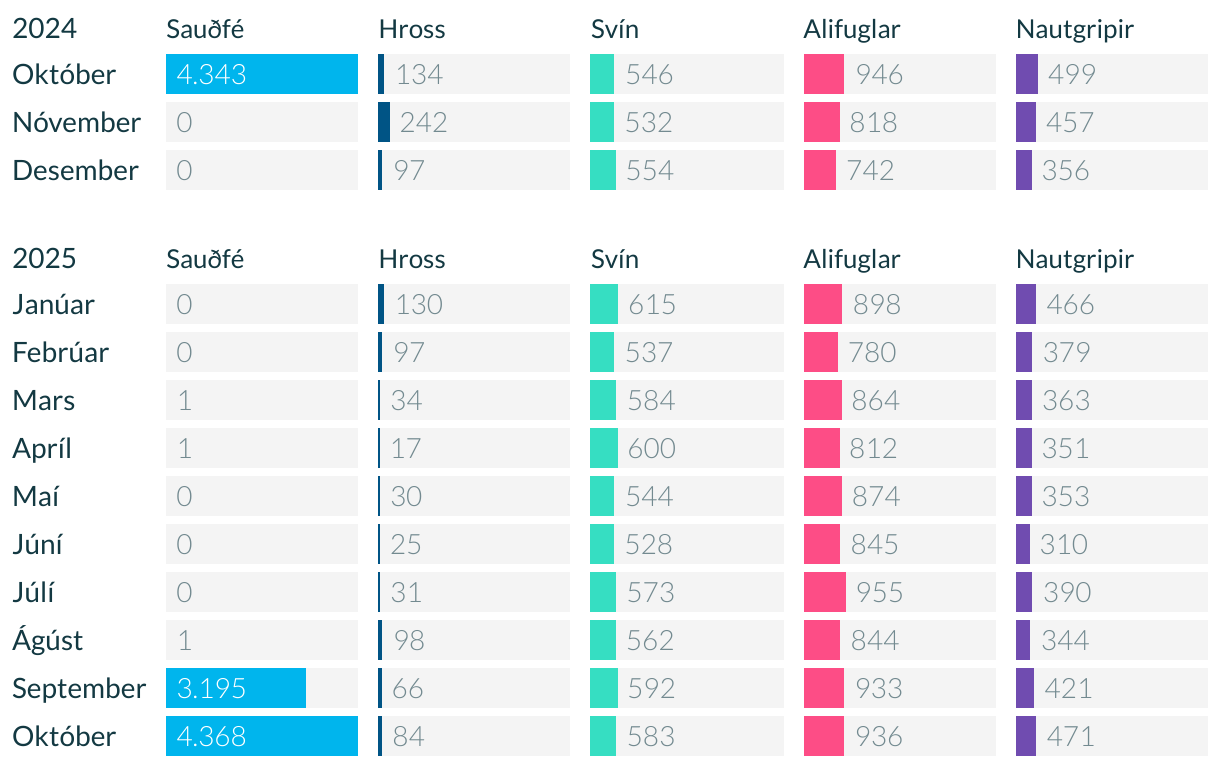Click the Hross value 242 in Nóvember

coord(423,122)
